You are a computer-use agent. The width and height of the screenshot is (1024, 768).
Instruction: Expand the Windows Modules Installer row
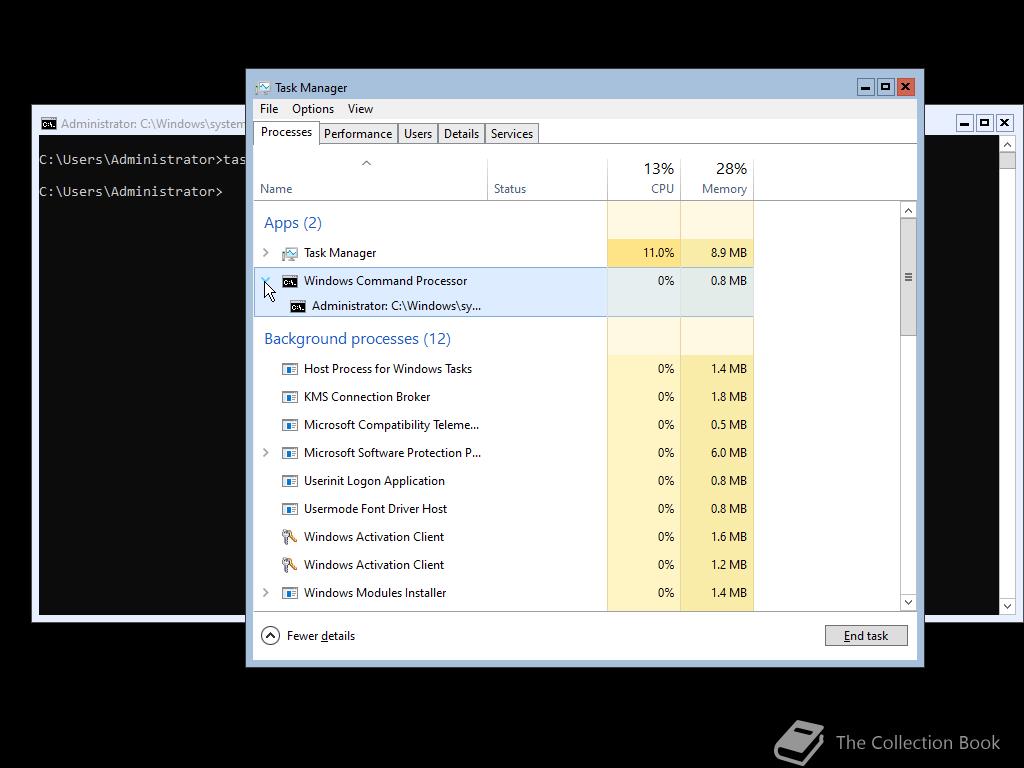click(266, 592)
